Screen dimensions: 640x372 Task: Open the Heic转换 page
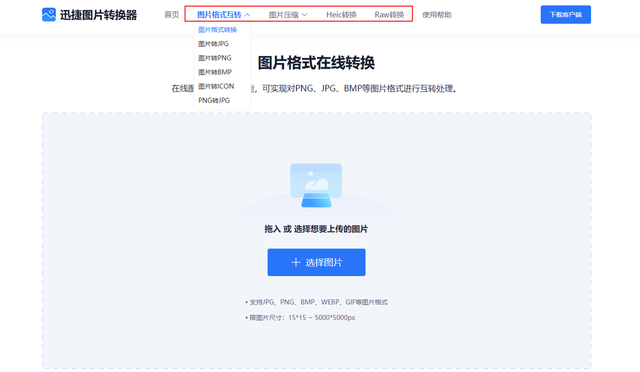coord(341,15)
